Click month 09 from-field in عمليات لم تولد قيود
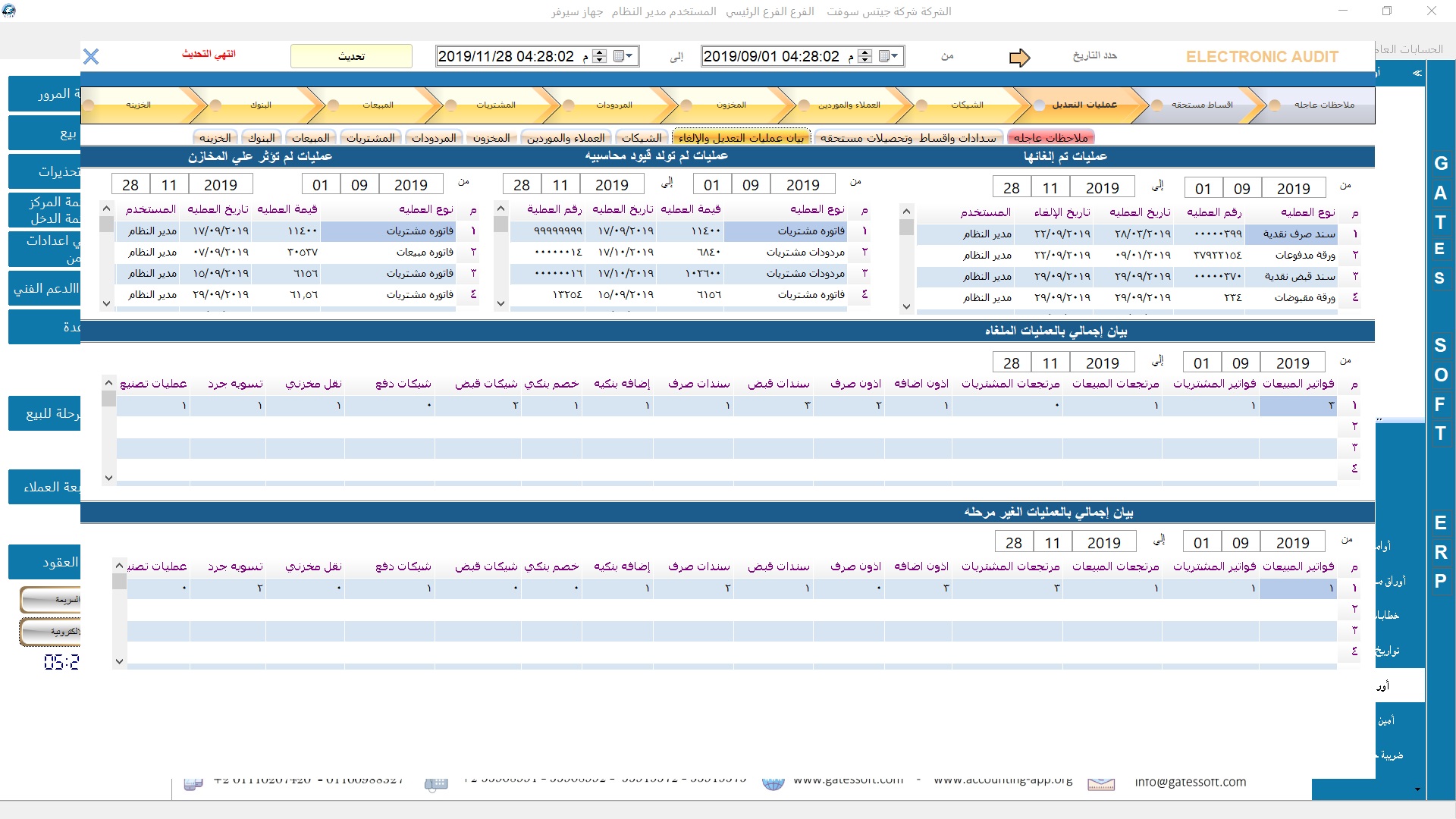Image resolution: width=1456 pixels, height=819 pixels. click(751, 185)
